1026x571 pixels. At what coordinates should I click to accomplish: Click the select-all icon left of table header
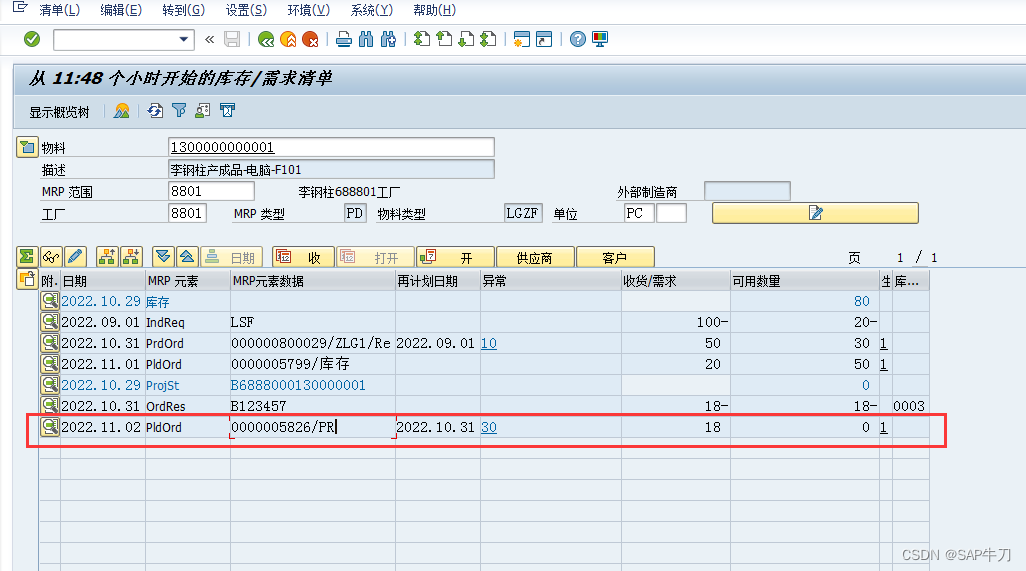coord(27,279)
